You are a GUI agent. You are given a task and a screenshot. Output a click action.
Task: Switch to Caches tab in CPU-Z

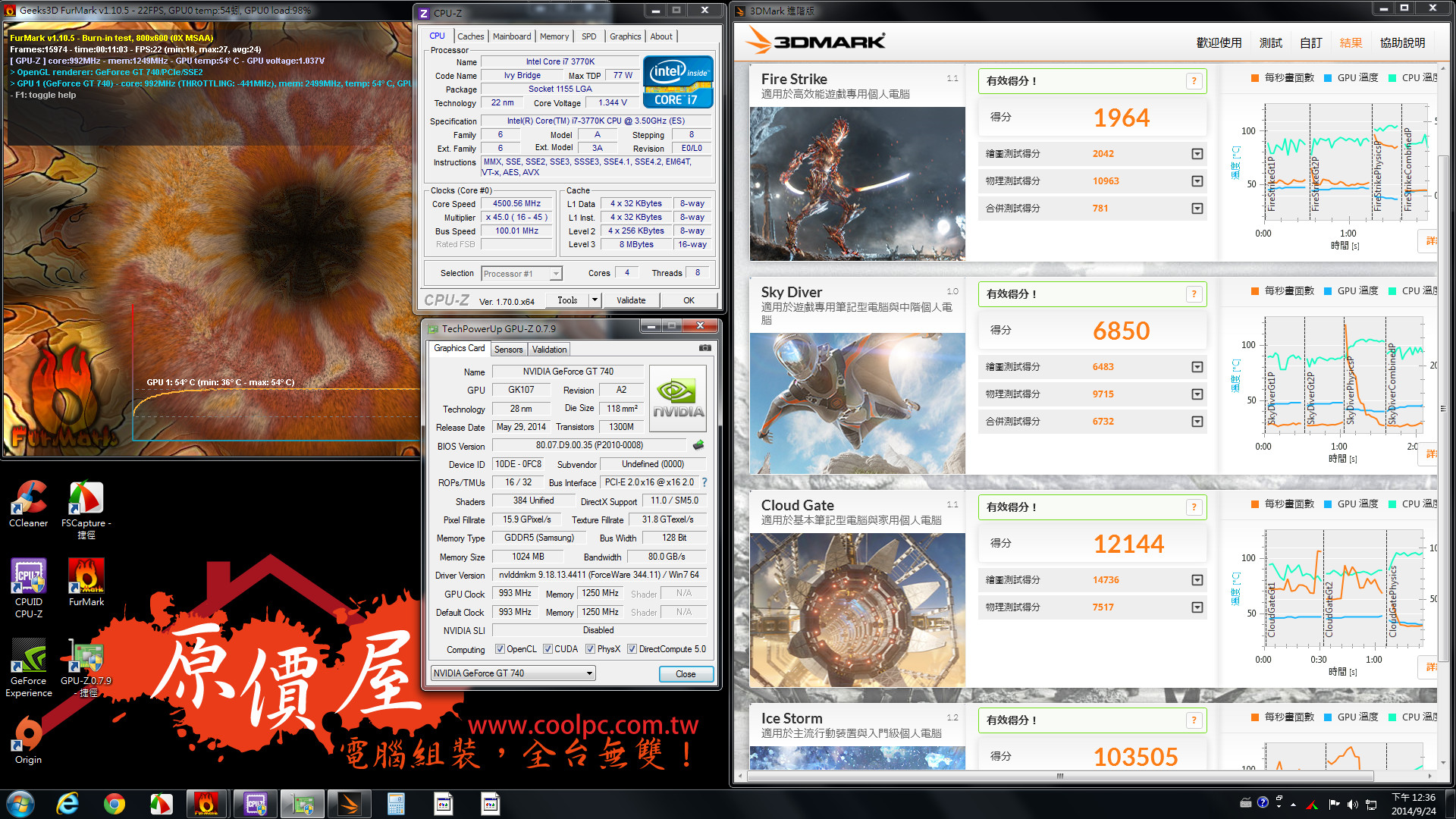(470, 36)
